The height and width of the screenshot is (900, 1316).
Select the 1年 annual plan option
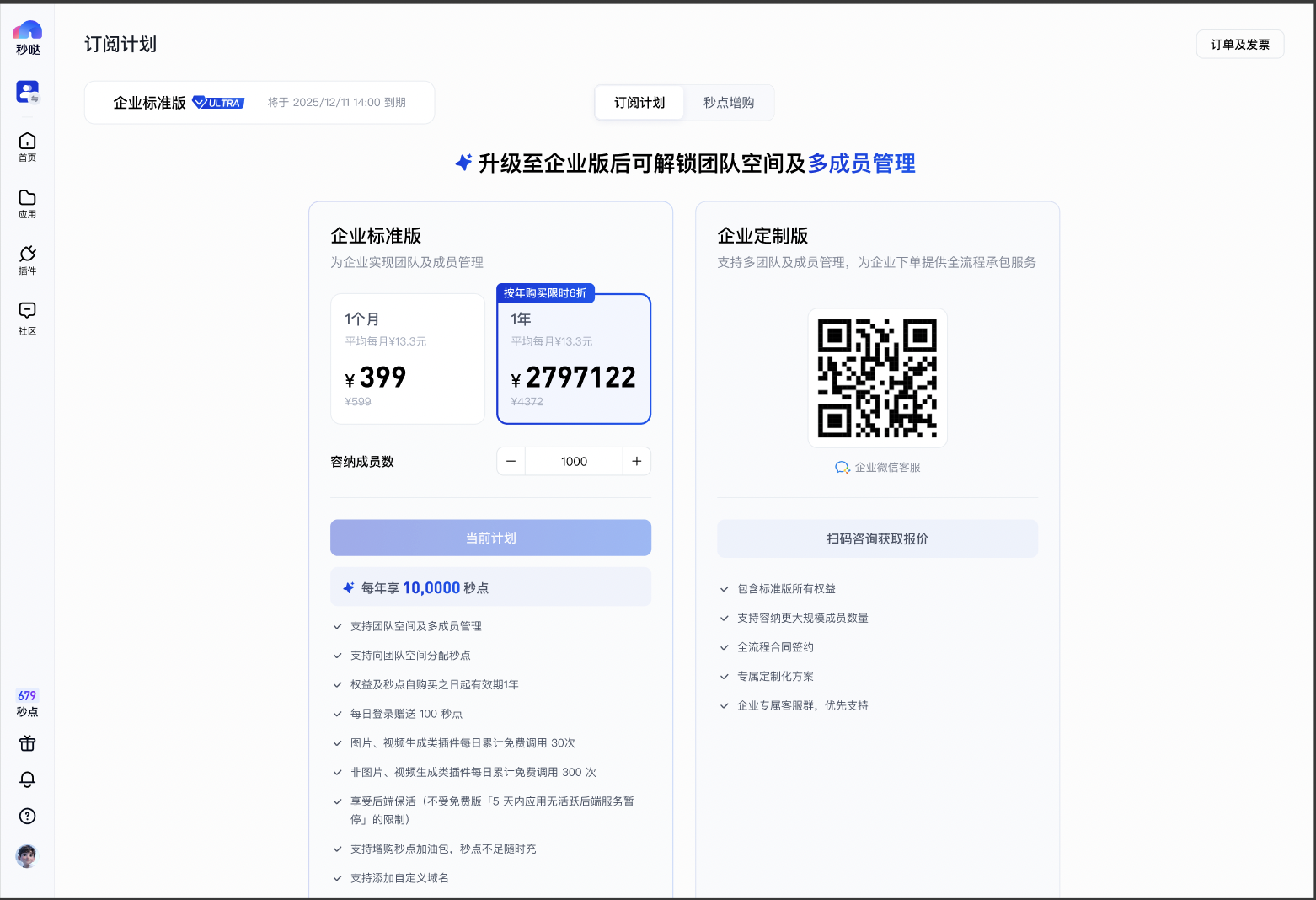574,359
